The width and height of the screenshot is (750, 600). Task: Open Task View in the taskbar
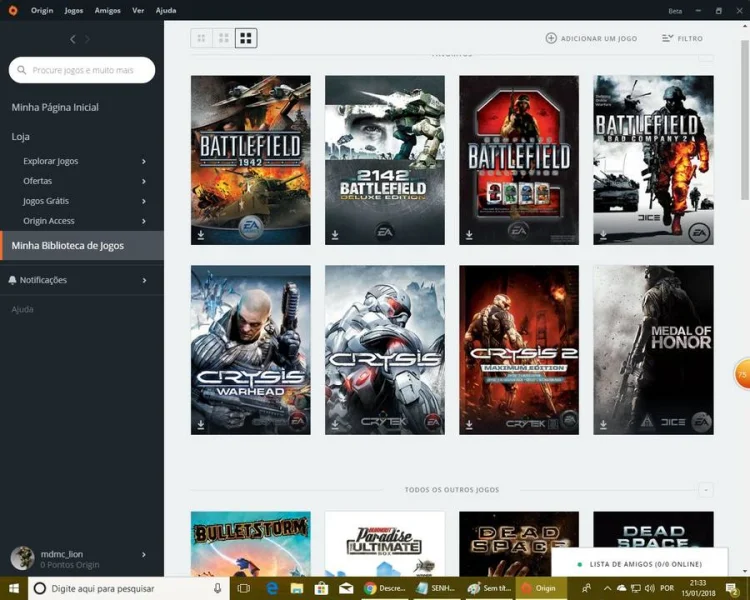[x=244, y=588]
